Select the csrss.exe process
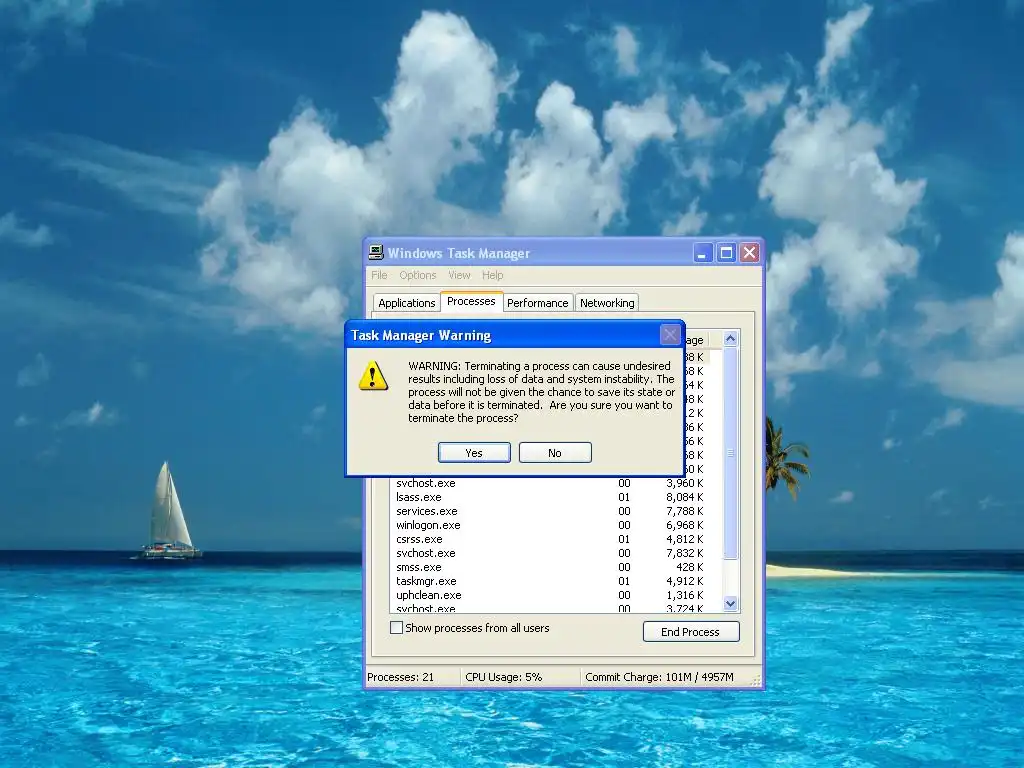Screen dimensions: 1024x768 coord(550,539)
